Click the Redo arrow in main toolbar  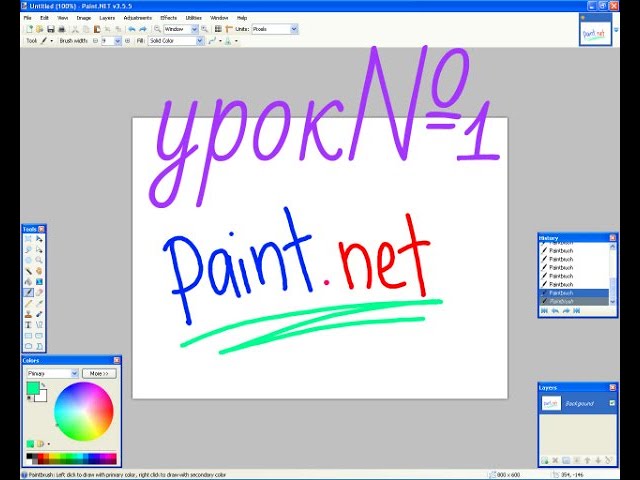click(x=142, y=29)
